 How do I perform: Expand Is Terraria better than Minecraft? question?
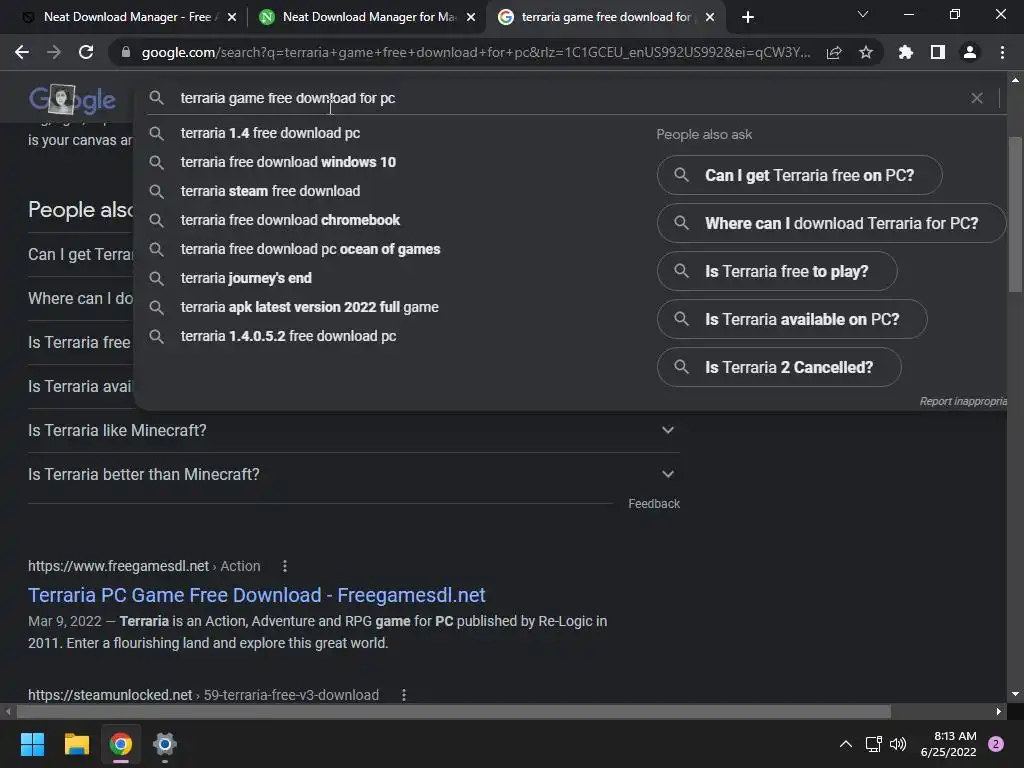point(353,474)
